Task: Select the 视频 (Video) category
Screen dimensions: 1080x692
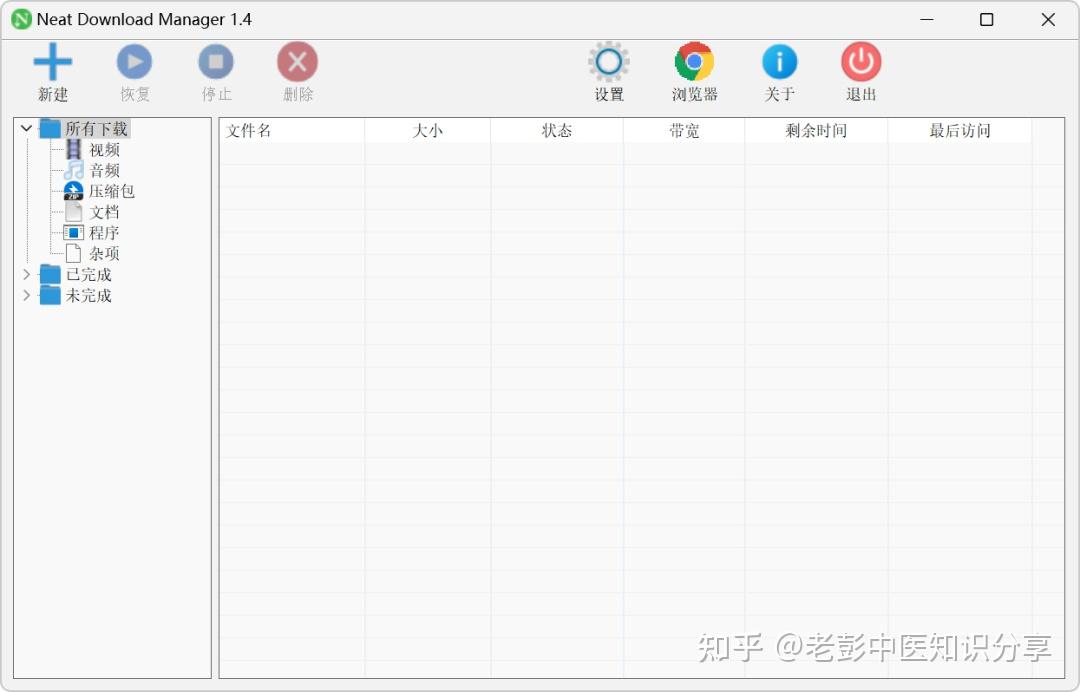Action: (104, 149)
